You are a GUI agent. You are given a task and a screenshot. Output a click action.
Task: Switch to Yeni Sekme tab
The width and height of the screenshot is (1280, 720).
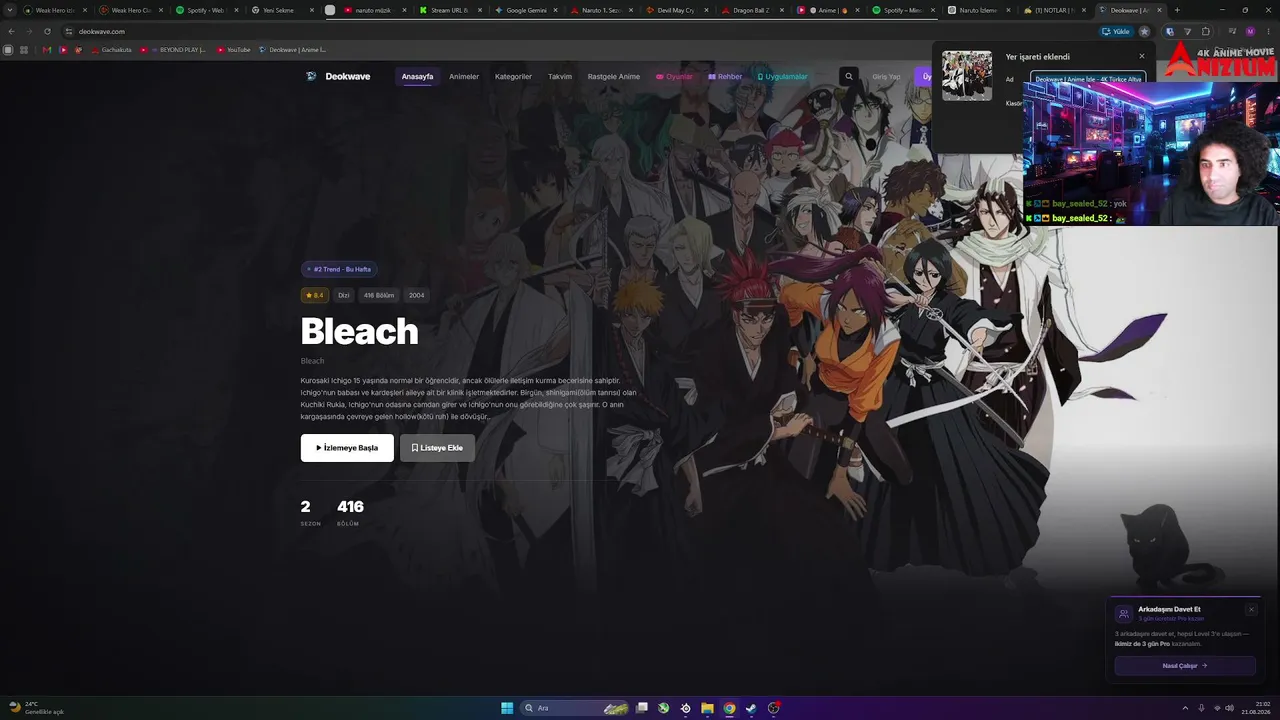pos(282,10)
